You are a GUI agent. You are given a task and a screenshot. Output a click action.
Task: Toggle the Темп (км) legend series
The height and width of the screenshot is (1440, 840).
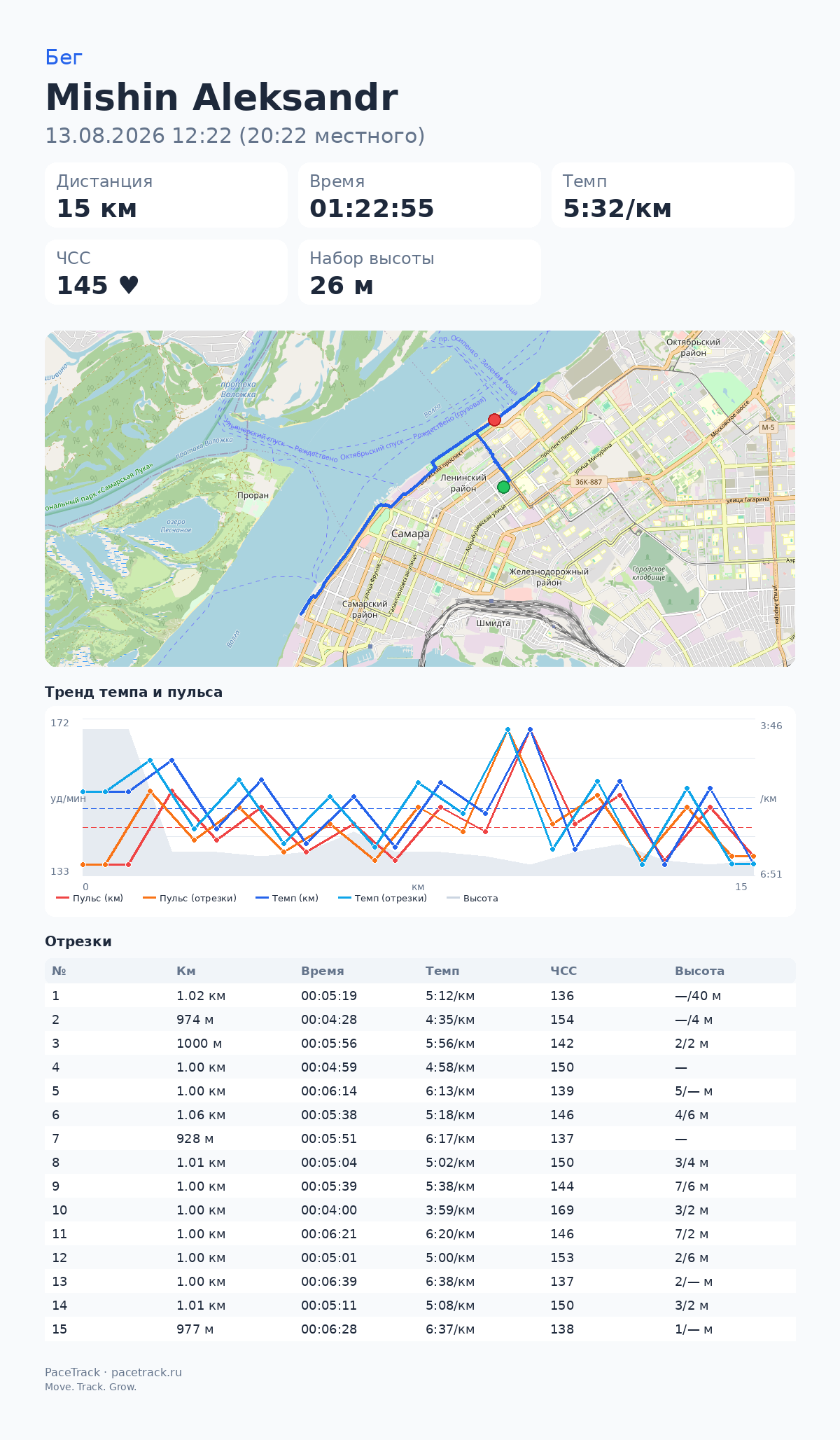click(x=287, y=898)
